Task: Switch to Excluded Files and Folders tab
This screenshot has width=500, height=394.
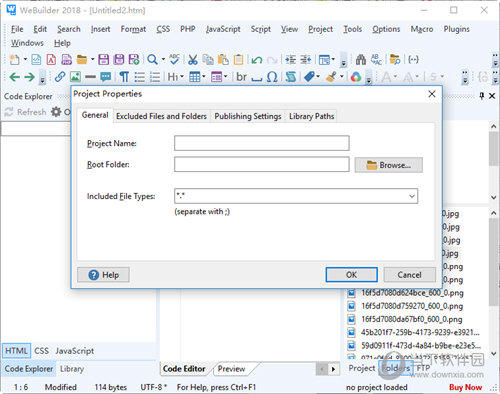Action: point(161,116)
